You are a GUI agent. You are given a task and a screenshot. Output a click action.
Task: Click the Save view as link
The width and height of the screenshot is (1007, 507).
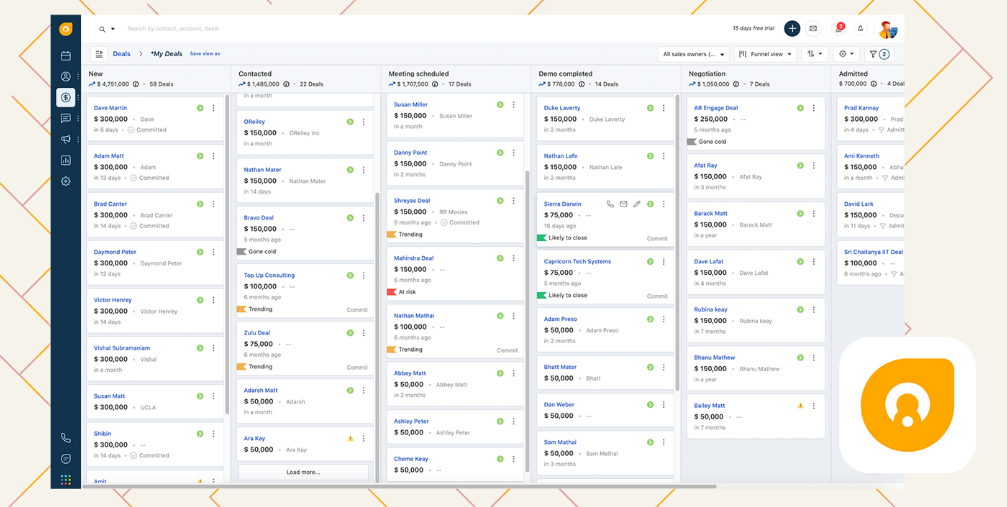tap(205, 54)
